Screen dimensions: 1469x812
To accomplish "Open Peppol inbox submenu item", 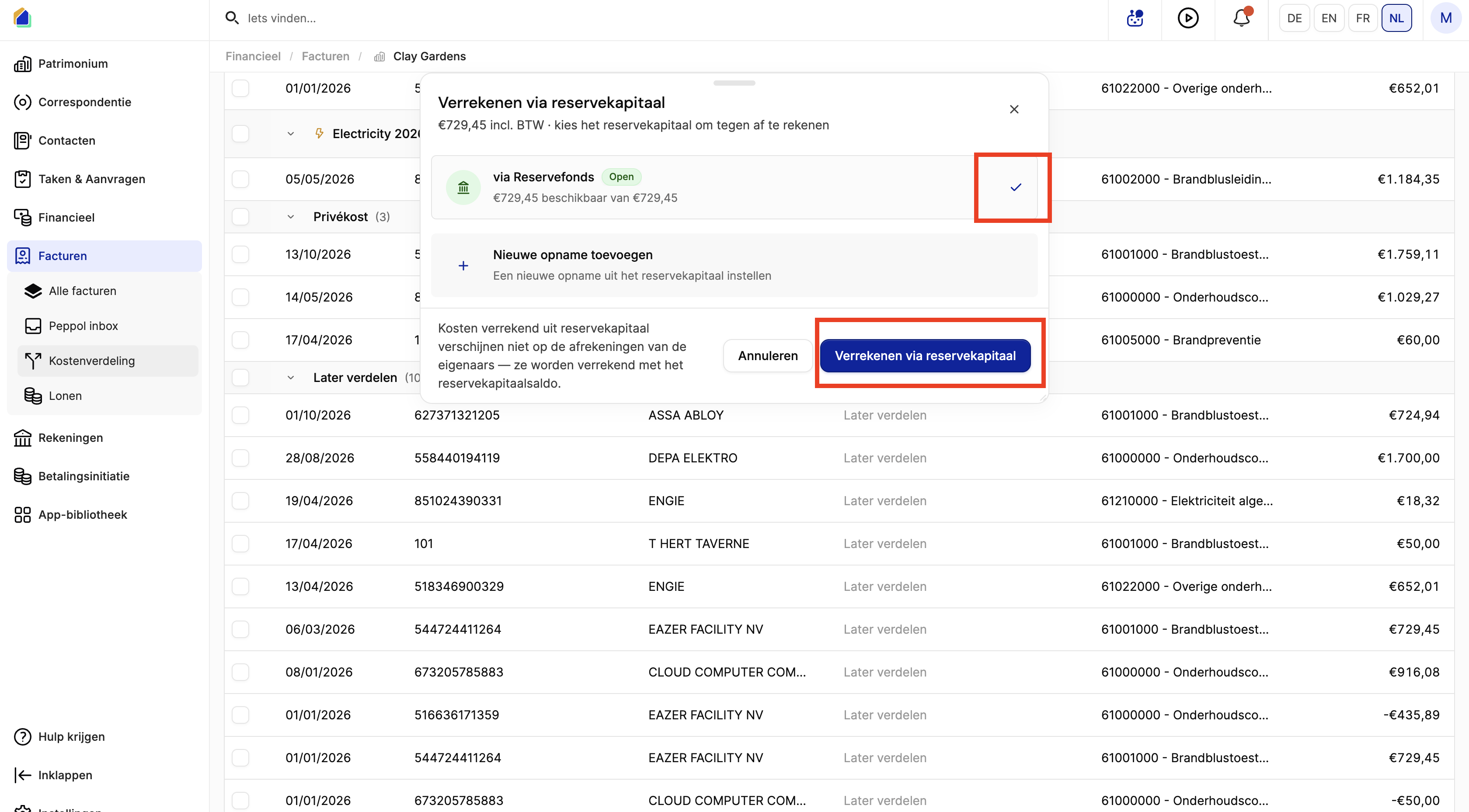I will tap(108, 326).
